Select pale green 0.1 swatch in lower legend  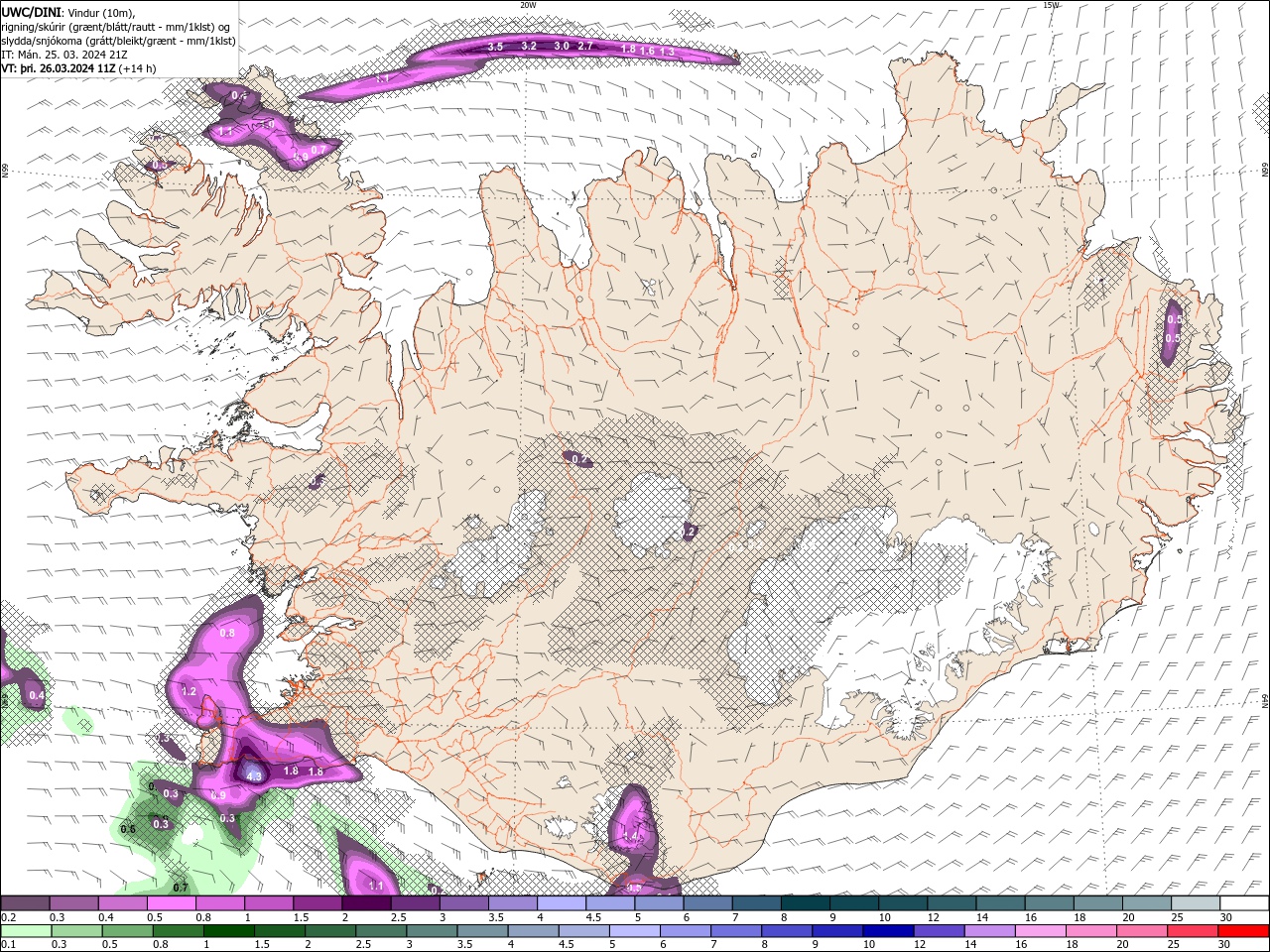(27, 931)
